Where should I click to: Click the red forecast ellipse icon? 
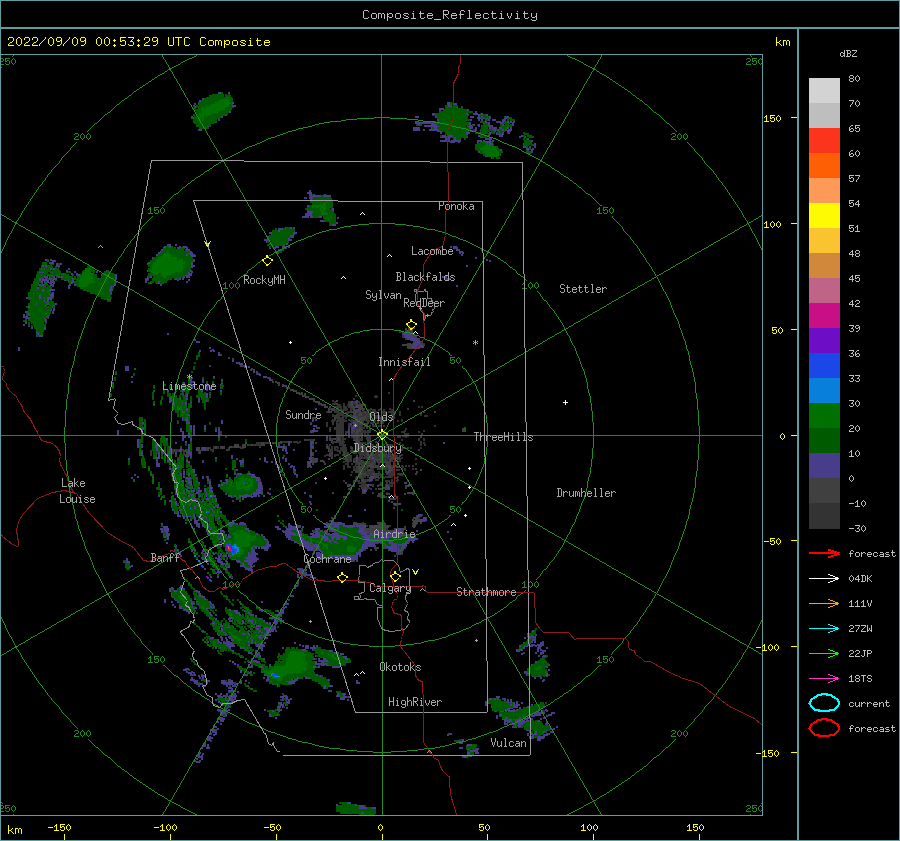tap(824, 728)
